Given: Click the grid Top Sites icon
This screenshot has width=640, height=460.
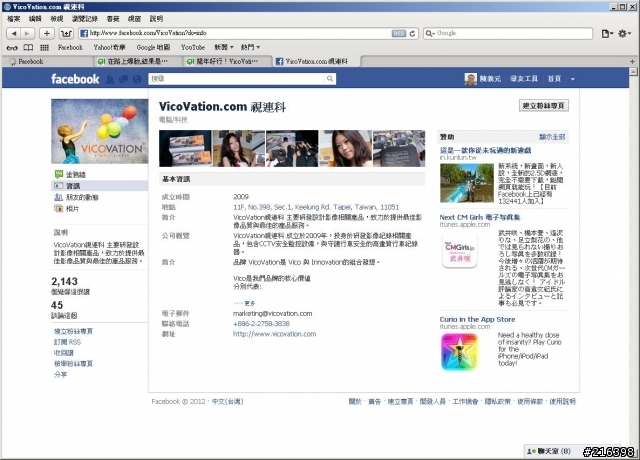Looking at the screenshot, I should coord(44,47).
